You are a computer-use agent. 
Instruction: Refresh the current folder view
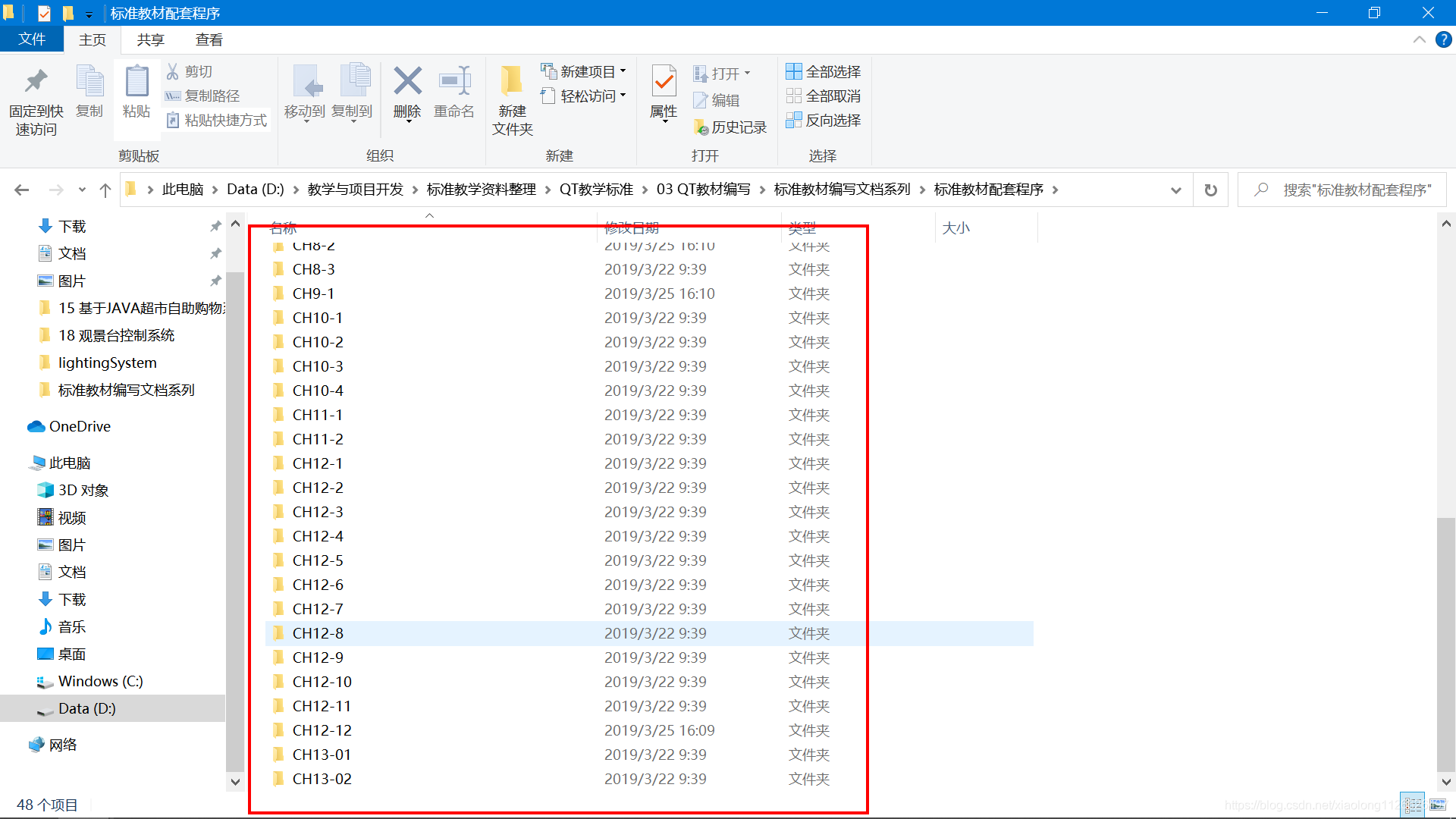tap(1210, 190)
